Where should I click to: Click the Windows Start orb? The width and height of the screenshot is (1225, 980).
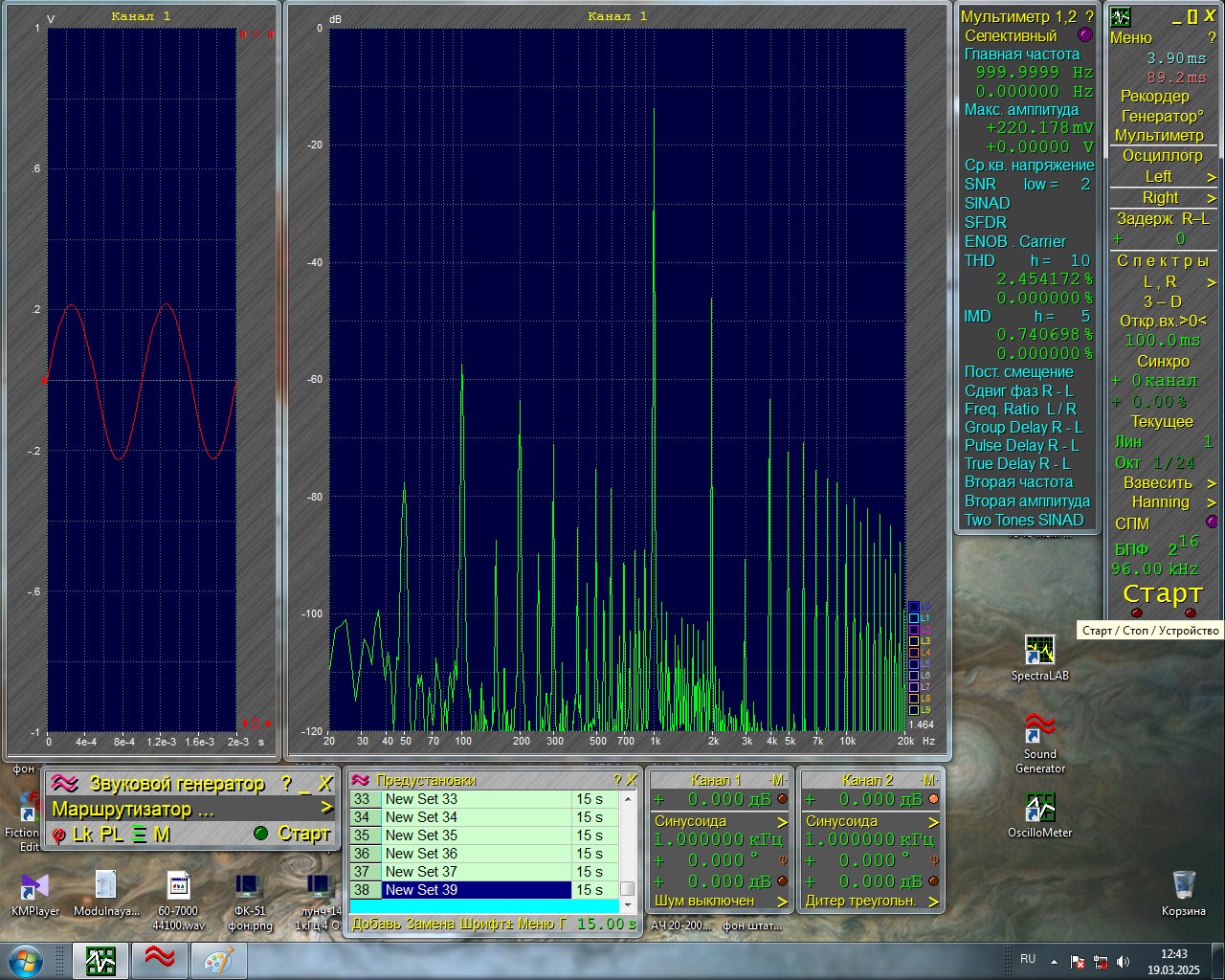pos(26,961)
